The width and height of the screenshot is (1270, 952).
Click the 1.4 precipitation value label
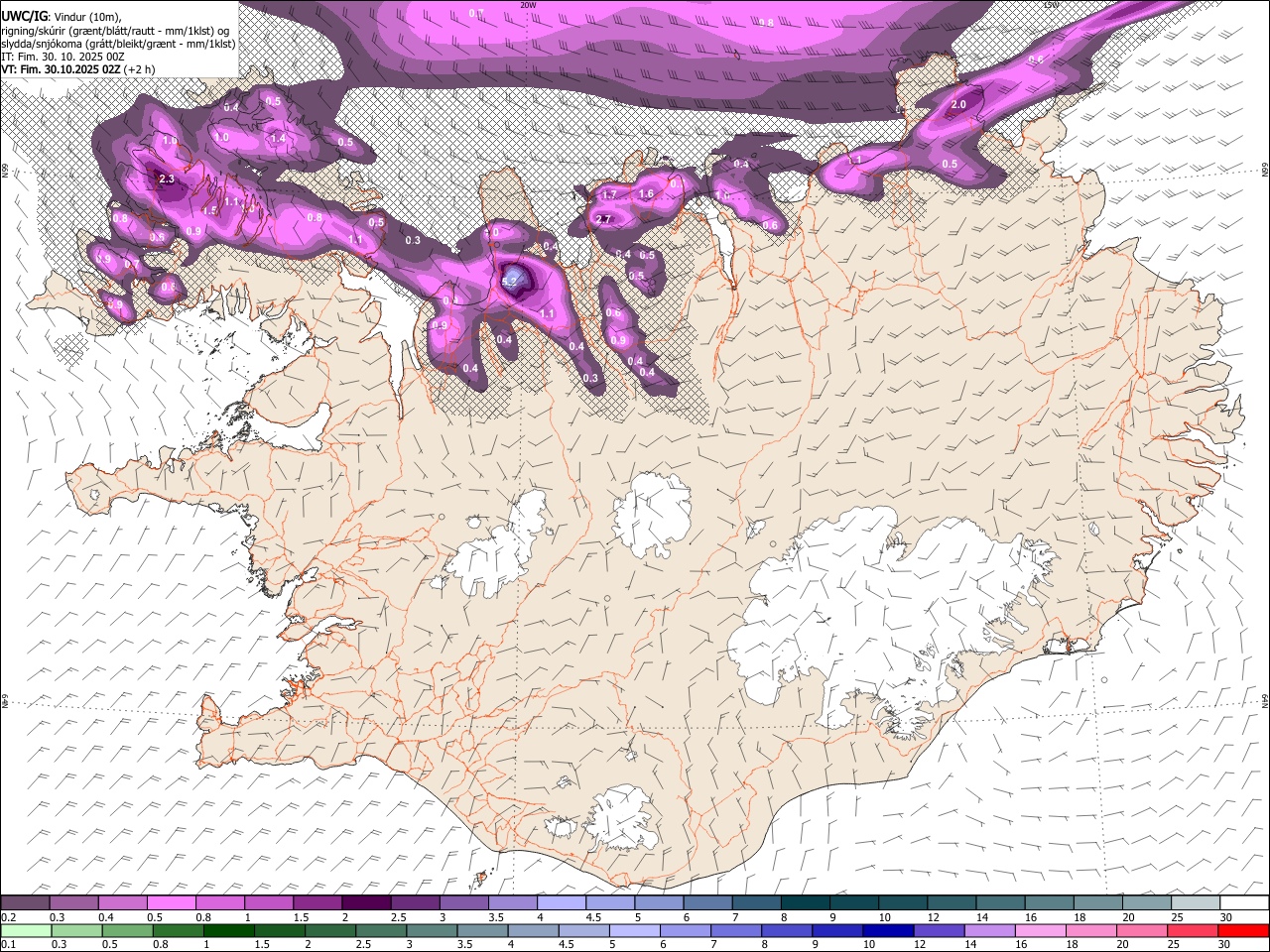click(278, 138)
